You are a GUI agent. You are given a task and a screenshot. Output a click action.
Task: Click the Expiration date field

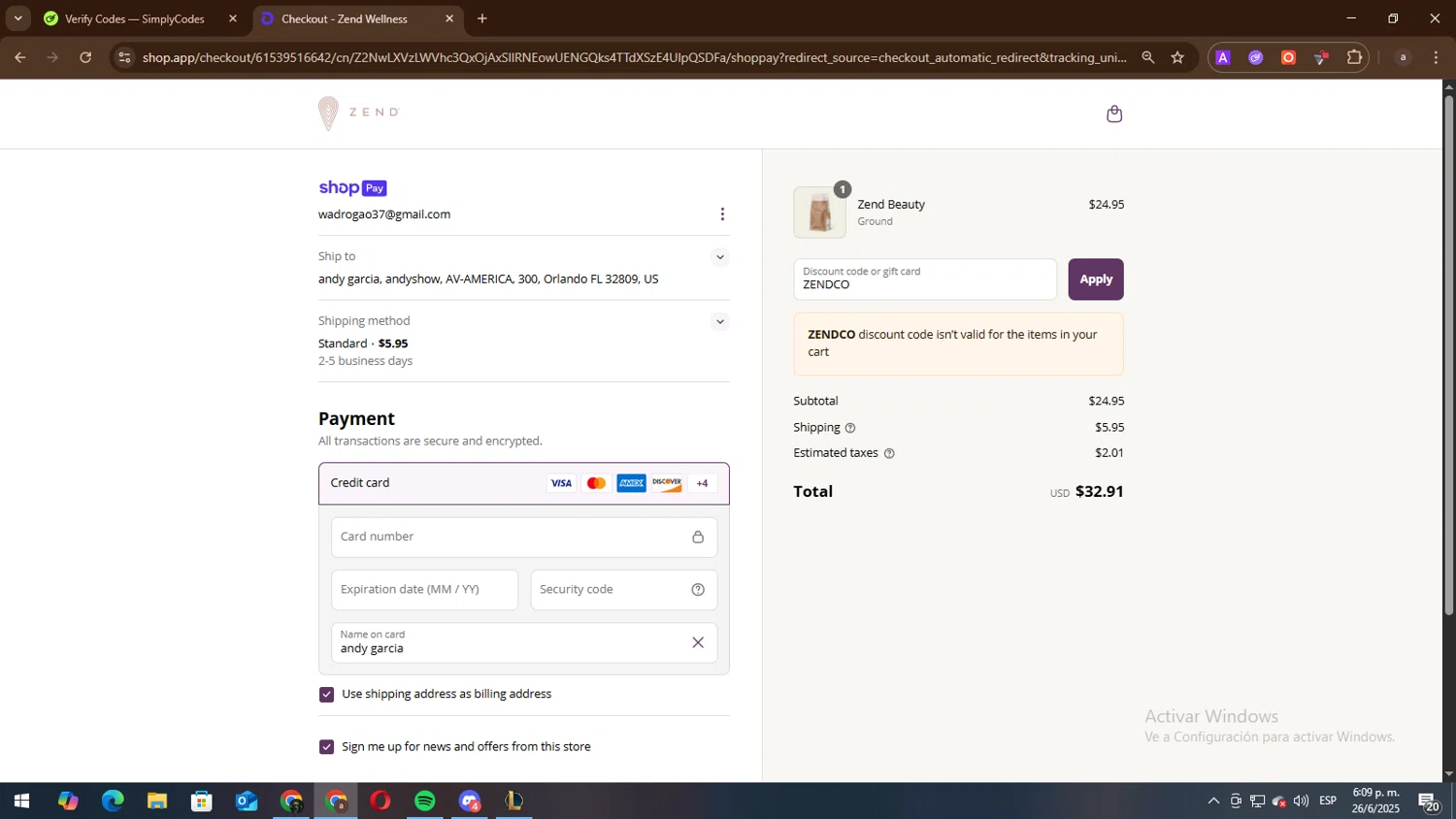point(424,589)
